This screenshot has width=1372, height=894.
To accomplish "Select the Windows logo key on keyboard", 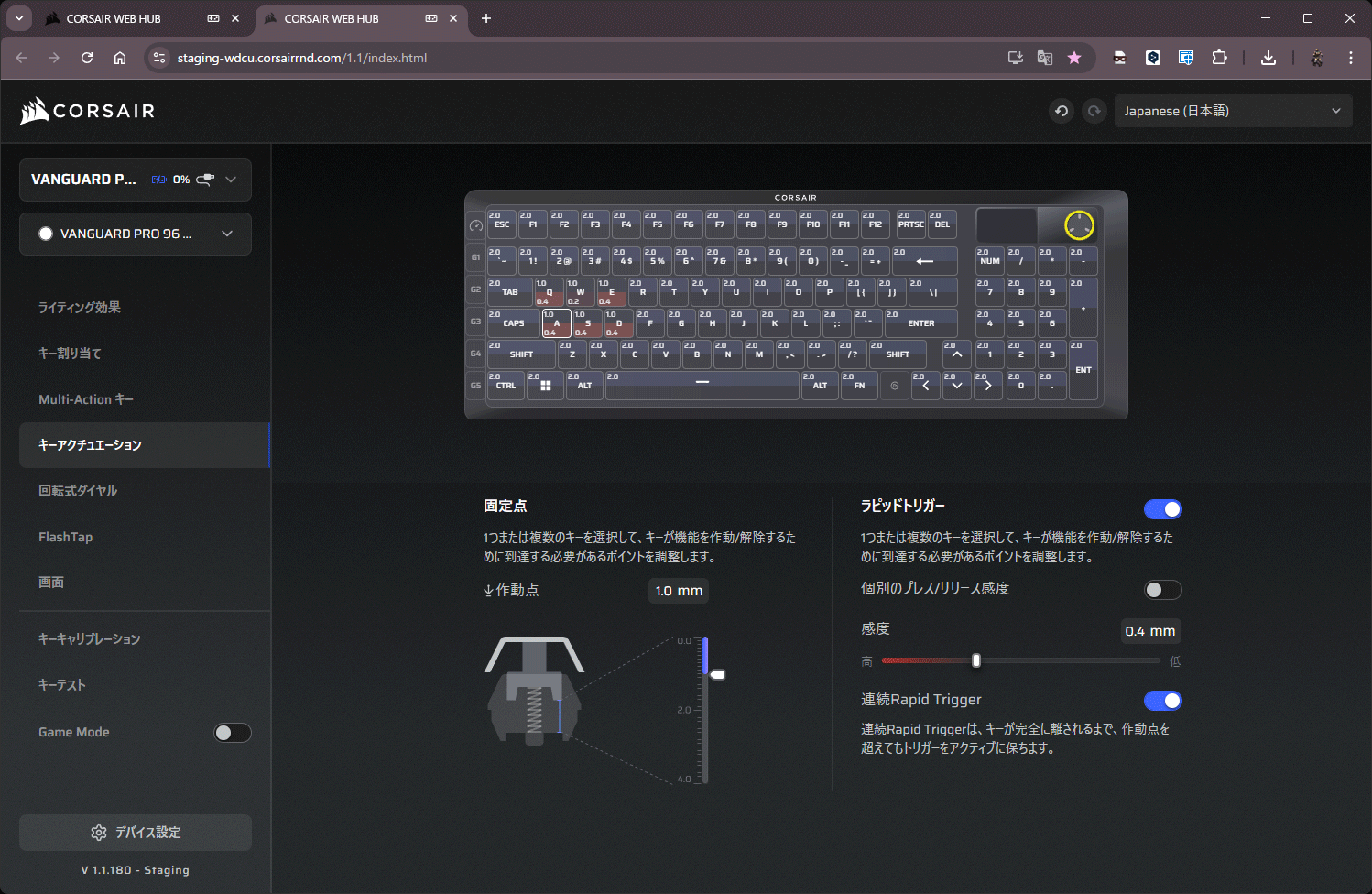I will point(545,386).
